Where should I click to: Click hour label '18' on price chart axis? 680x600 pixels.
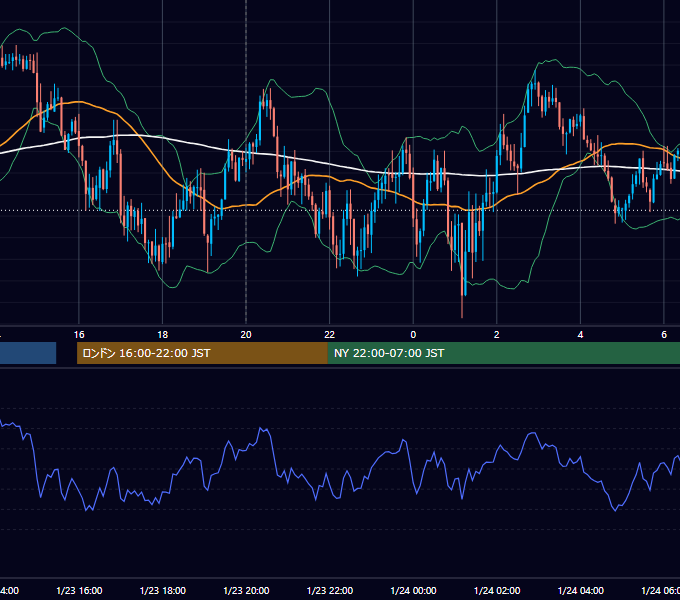pos(163,335)
